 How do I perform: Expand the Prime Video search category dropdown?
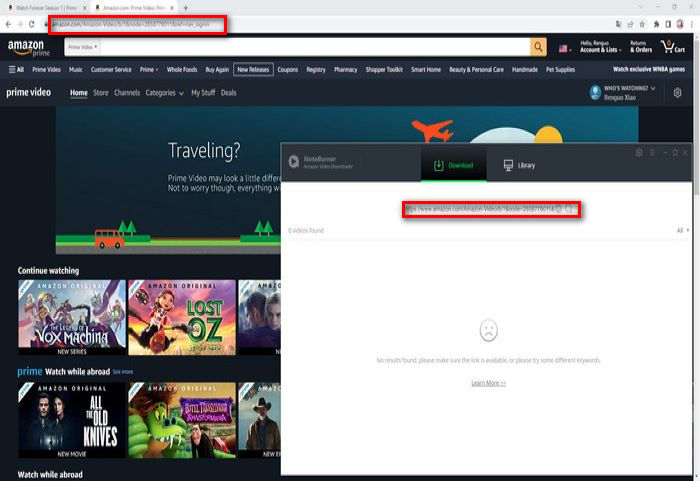coord(83,47)
